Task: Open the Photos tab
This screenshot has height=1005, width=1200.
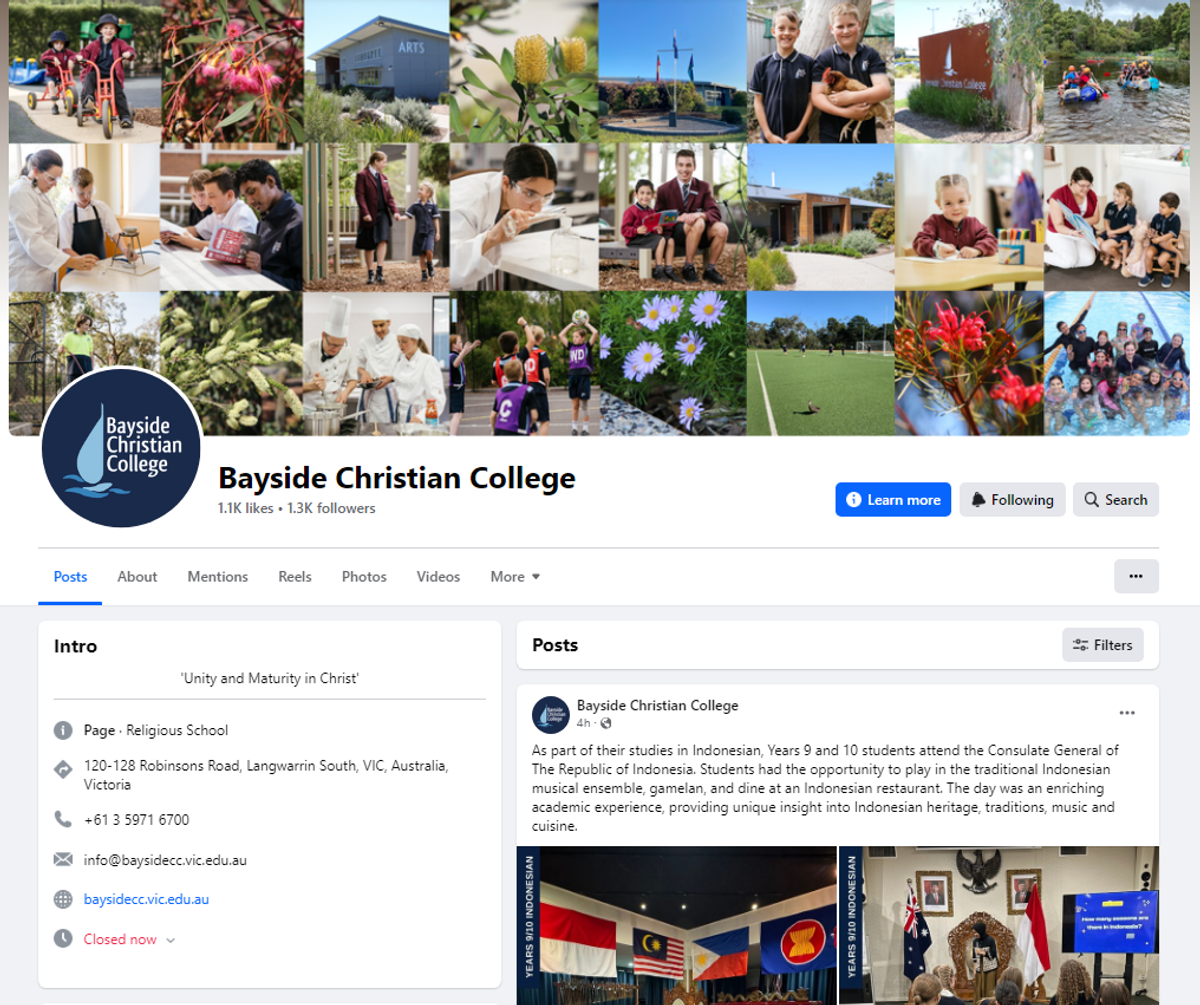Action: [364, 576]
